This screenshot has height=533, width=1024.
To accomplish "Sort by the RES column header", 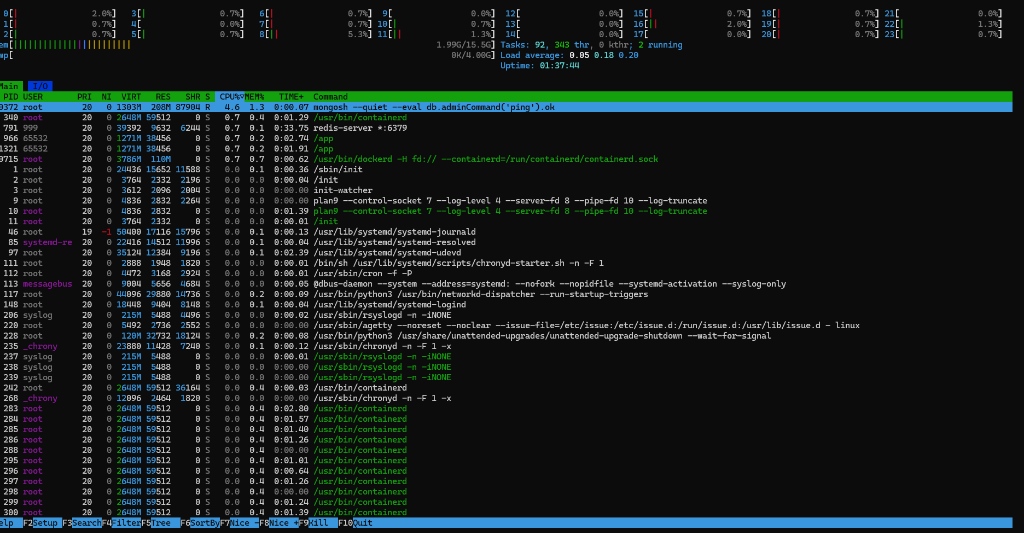I will (163, 97).
